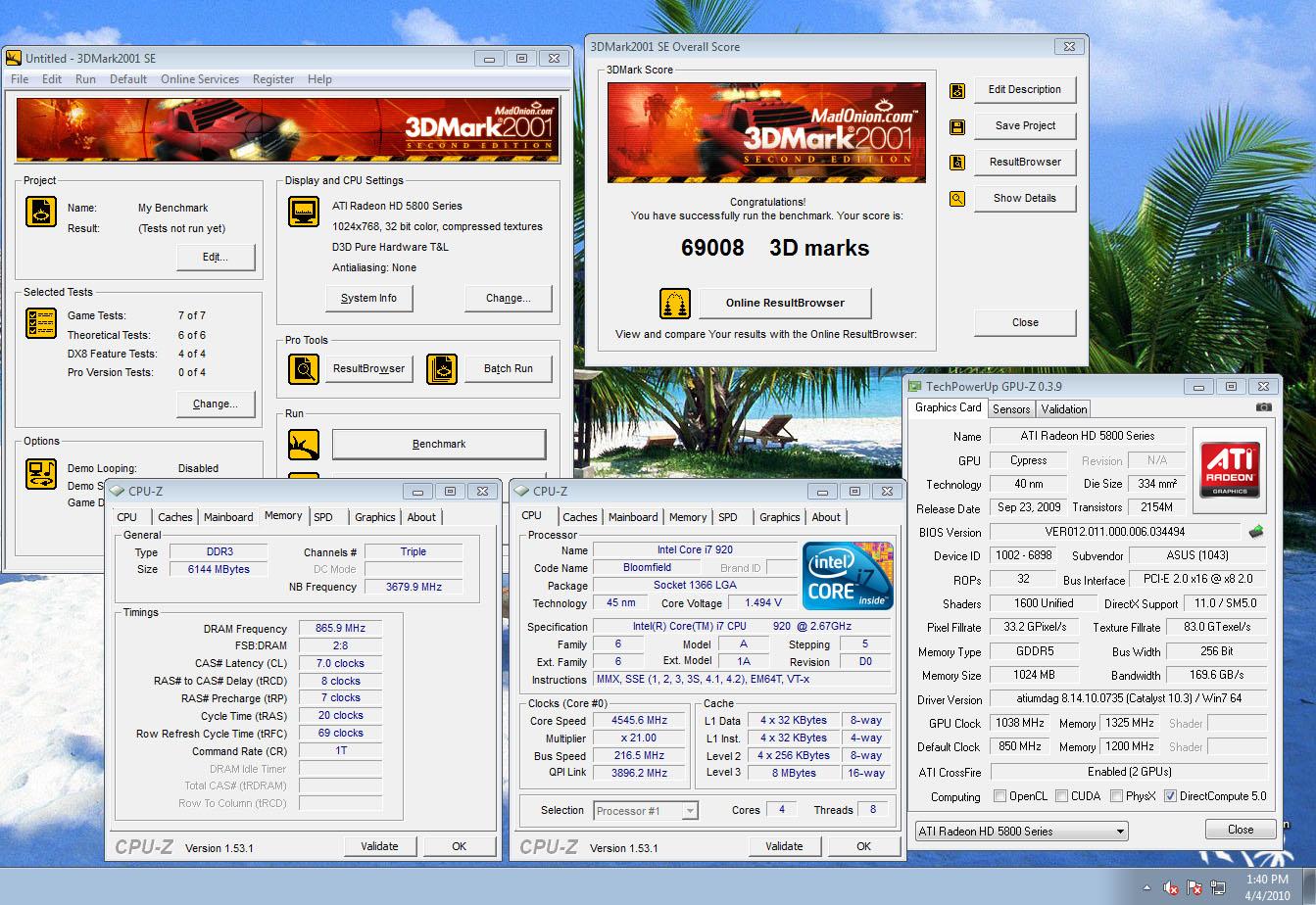The width and height of the screenshot is (1316, 905).
Task: Open the File menu in 3DMark2001
Action: (x=20, y=79)
